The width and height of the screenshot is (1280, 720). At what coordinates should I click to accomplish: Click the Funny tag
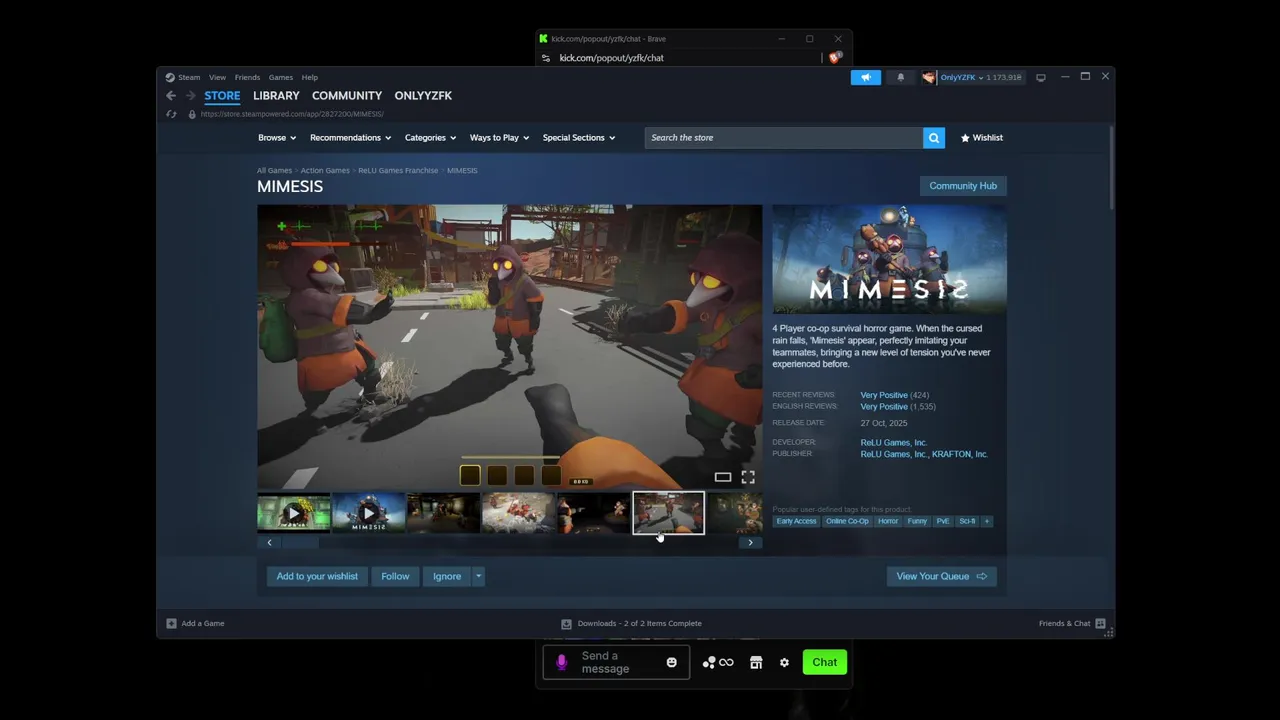[917, 522]
